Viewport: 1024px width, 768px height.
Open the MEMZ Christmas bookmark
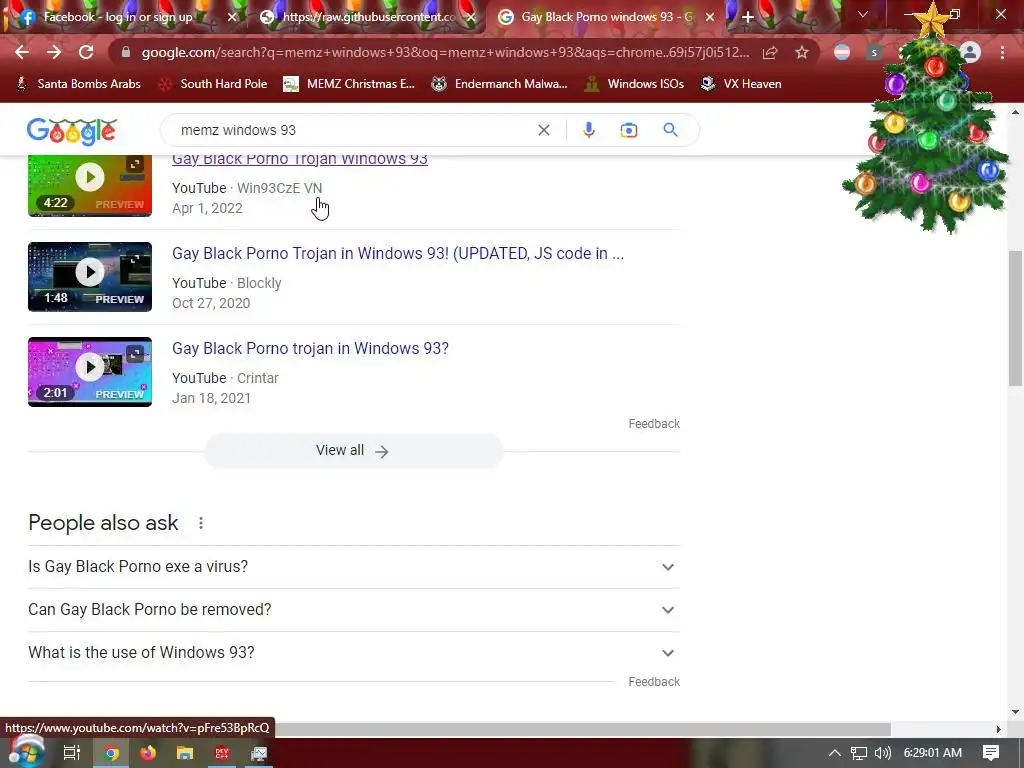pyautogui.click(x=349, y=84)
